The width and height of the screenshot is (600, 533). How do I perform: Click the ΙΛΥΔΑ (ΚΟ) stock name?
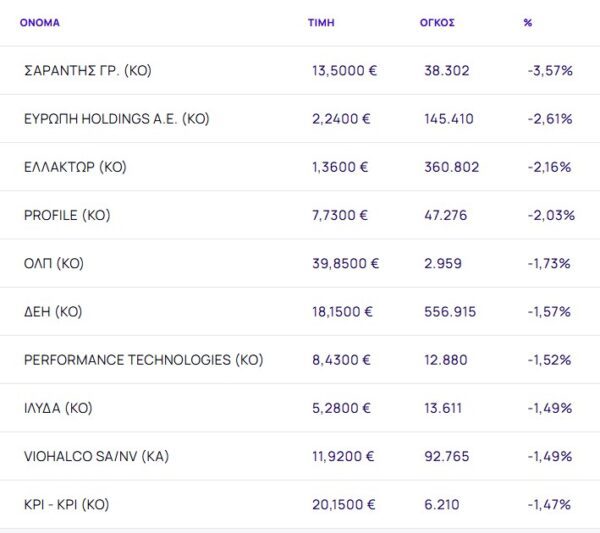click(x=59, y=408)
